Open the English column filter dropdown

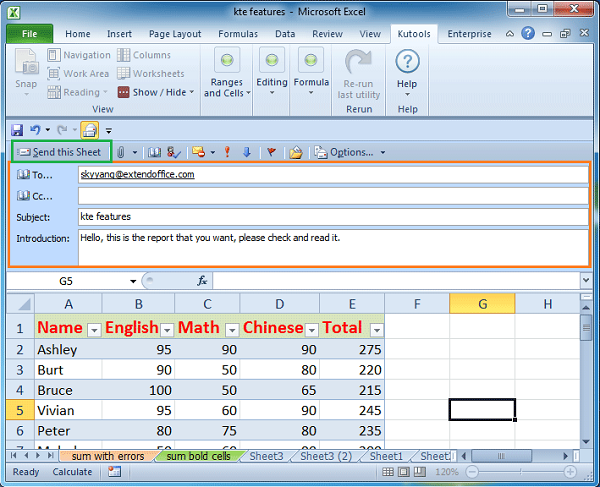point(167,330)
